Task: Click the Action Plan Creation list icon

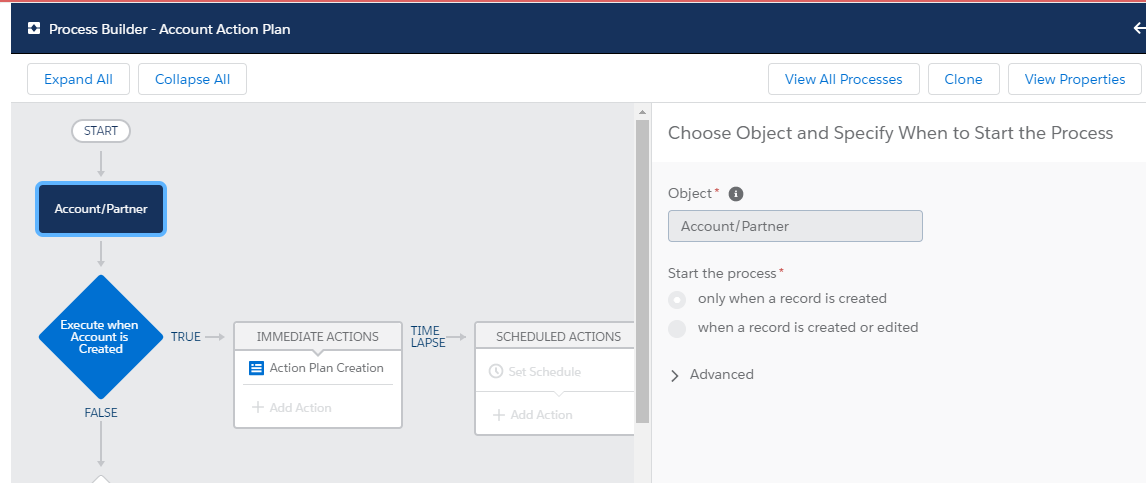Action: coord(256,368)
